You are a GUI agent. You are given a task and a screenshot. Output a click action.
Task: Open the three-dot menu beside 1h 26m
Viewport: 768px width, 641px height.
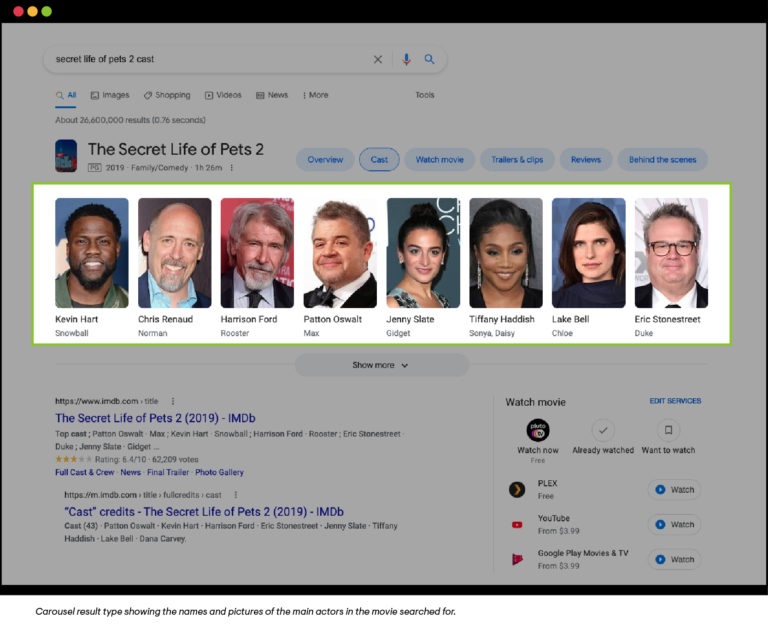(232, 167)
